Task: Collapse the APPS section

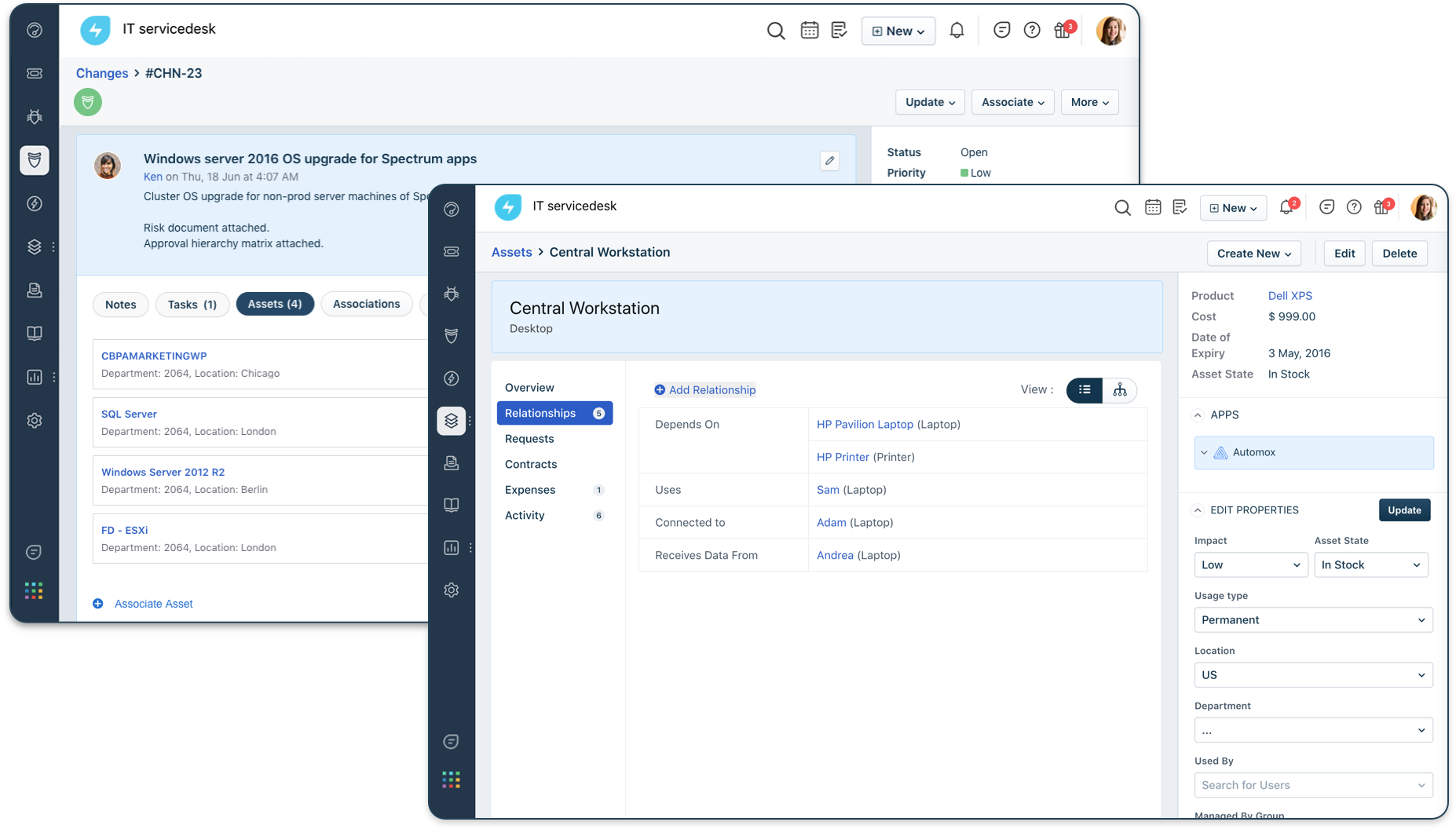Action: [1198, 415]
